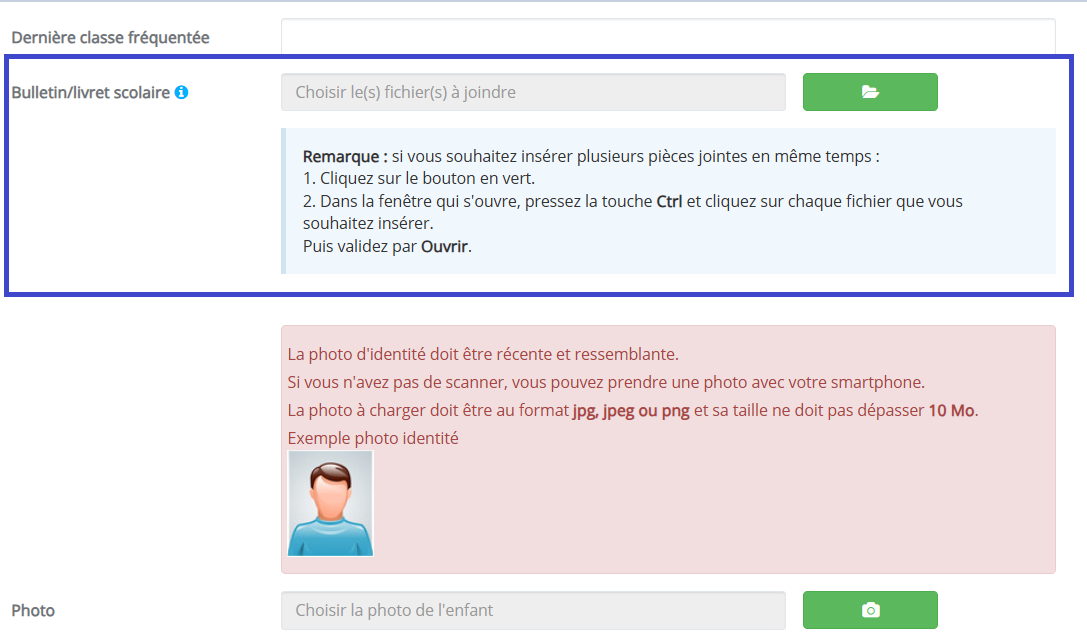Click the bold 'Remarque :' heading
1087x641 pixels.
(345, 157)
